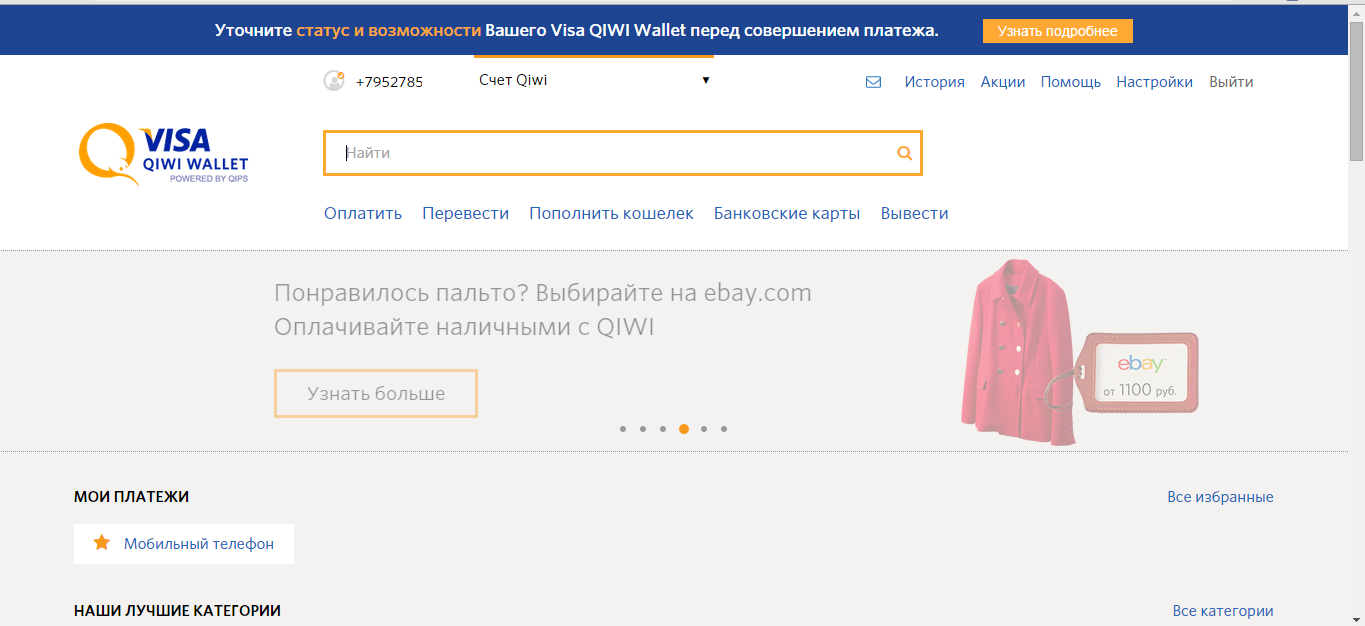Open the Оплатить menu

(x=363, y=213)
